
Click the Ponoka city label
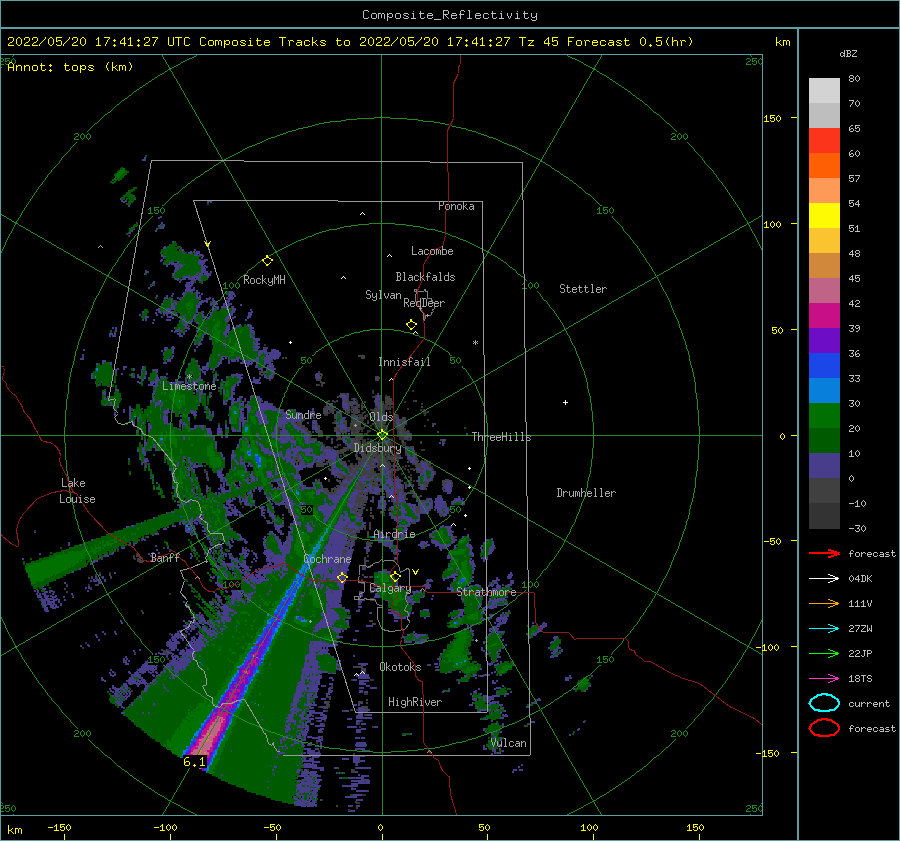click(456, 206)
